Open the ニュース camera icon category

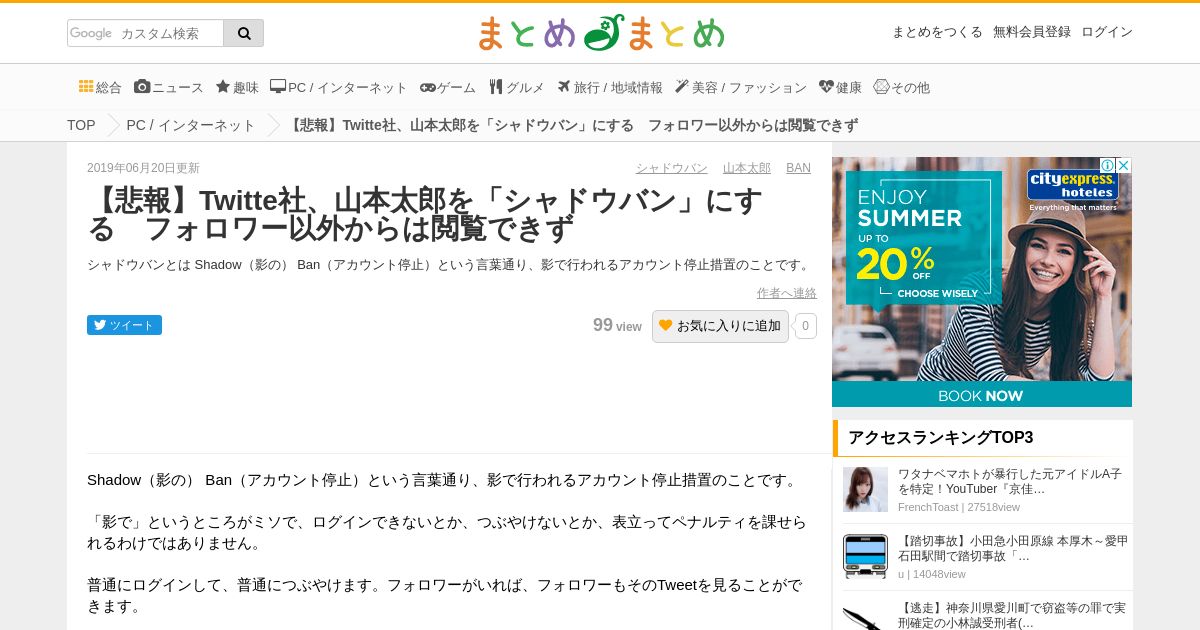[168, 87]
